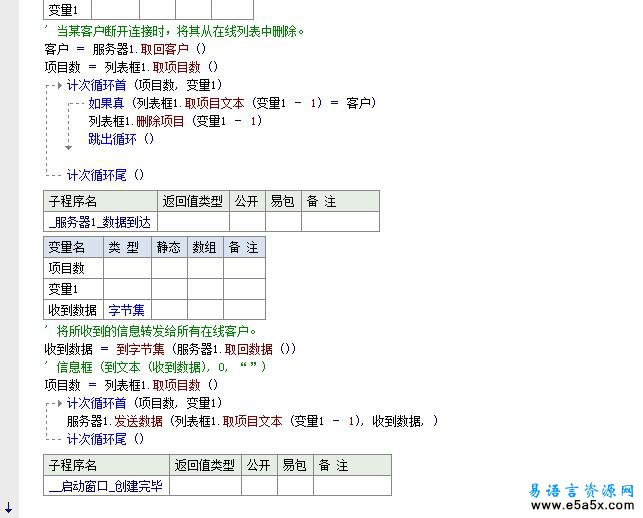The image size is (643, 518).
Task: Click 子程序名 header above _服务器1_数据到达
Action: pos(100,201)
